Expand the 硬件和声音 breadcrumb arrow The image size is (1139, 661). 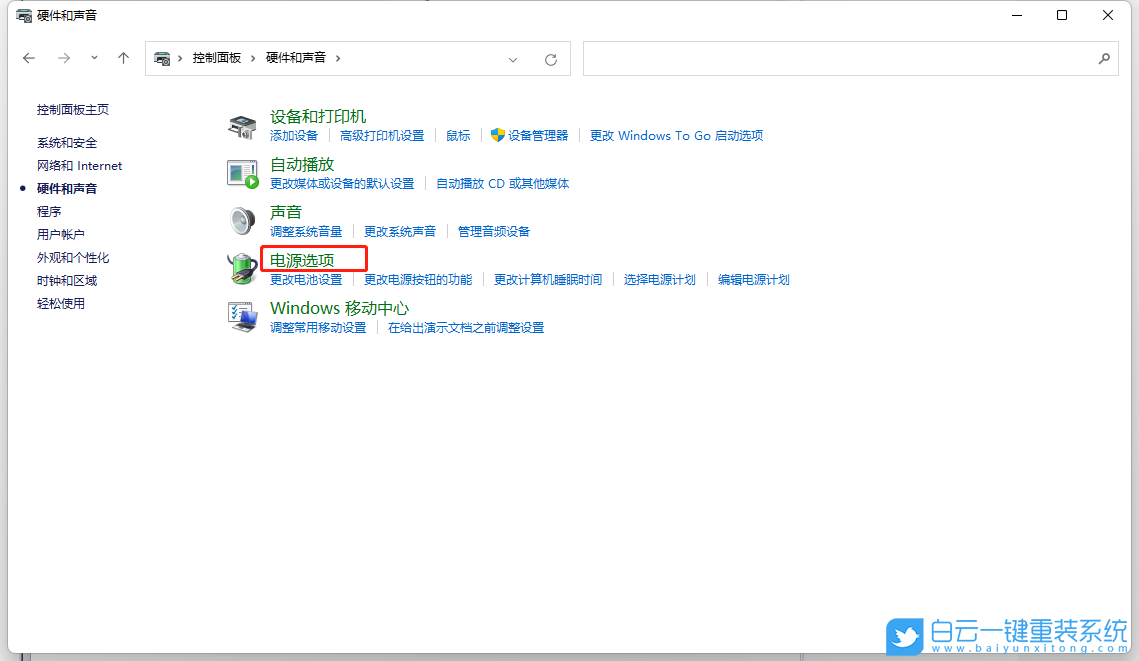339,58
